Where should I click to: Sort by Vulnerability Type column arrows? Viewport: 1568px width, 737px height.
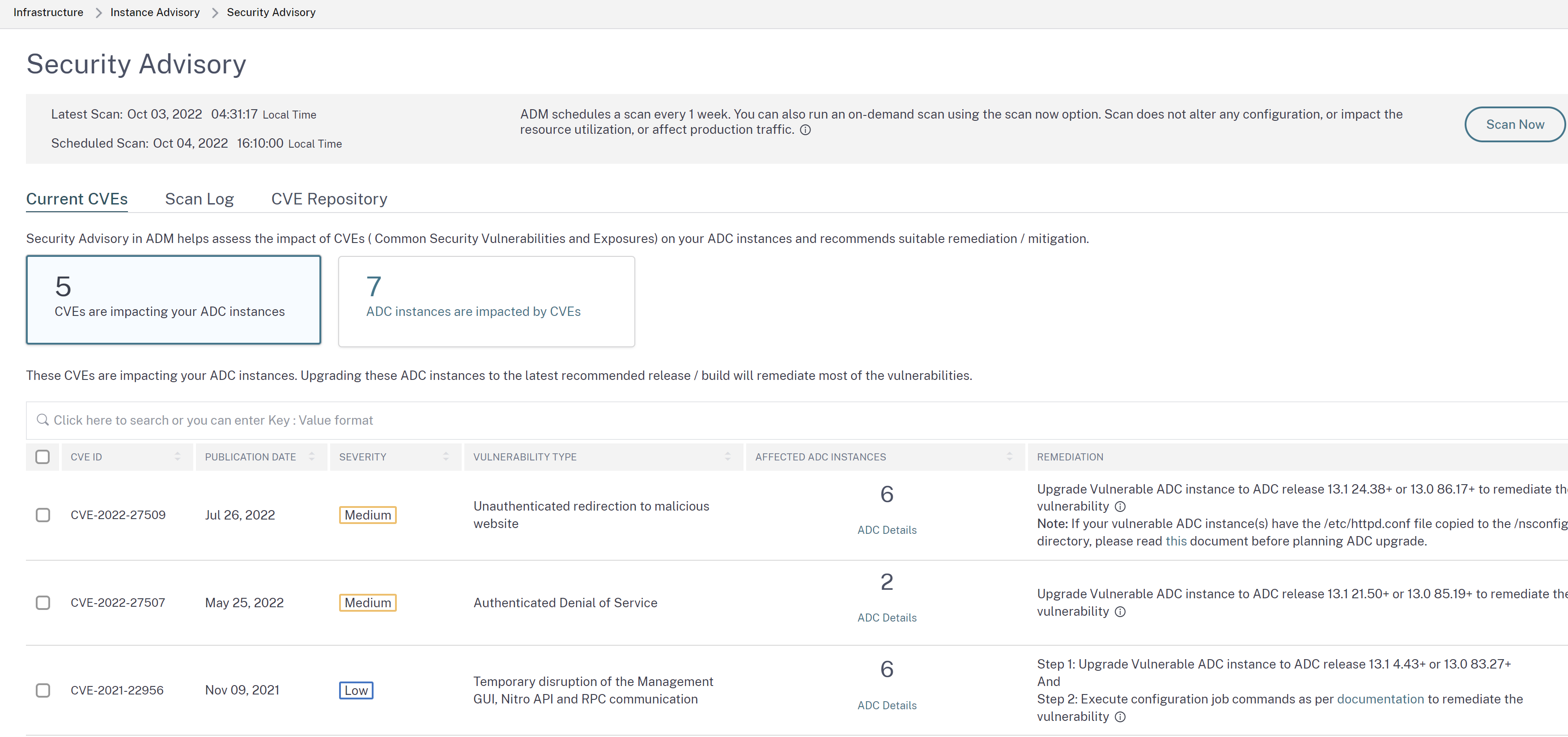(x=727, y=457)
